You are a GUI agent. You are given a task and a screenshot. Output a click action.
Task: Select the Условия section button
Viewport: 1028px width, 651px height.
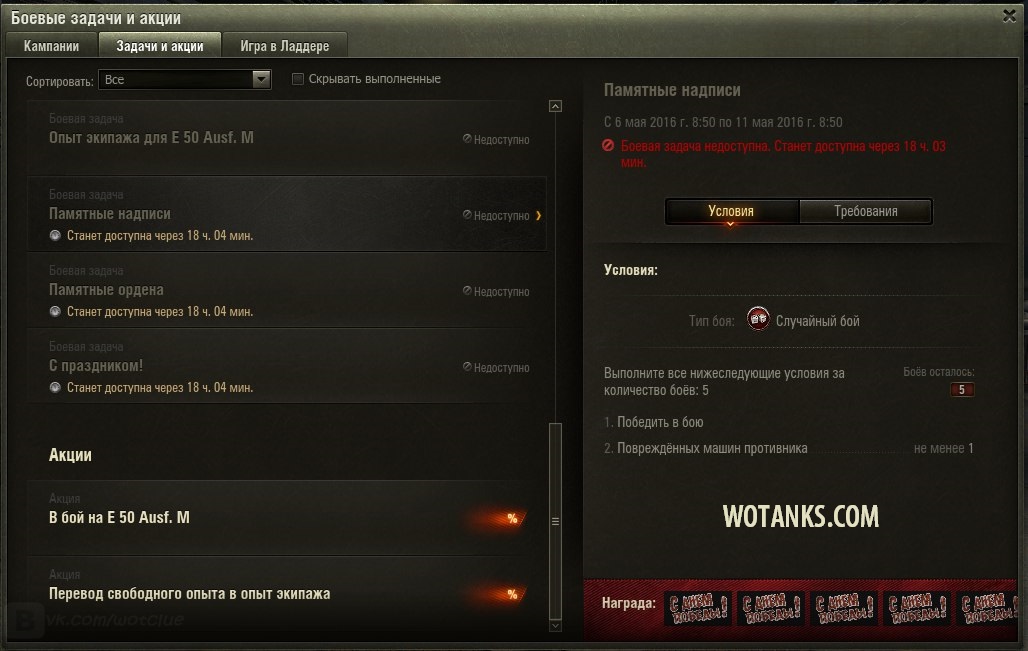732,211
